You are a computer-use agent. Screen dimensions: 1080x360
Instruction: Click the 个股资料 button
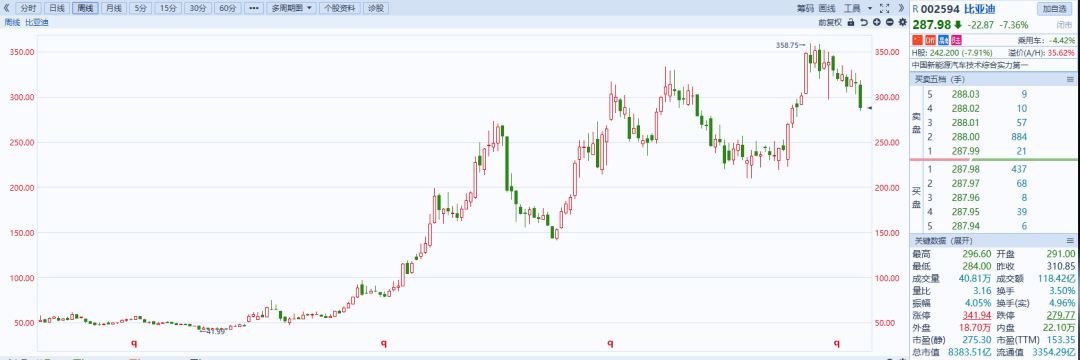pyautogui.click(x=340, y=8)
